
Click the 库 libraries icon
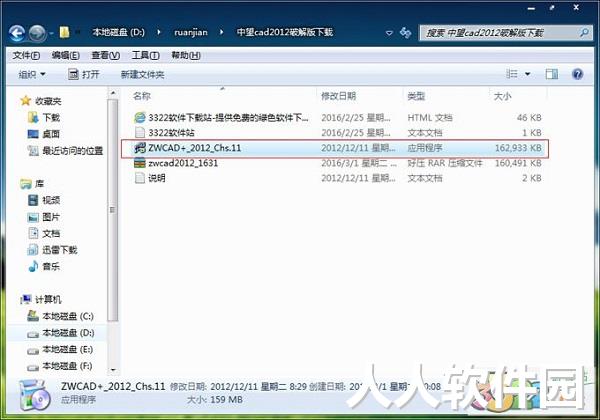26,184
